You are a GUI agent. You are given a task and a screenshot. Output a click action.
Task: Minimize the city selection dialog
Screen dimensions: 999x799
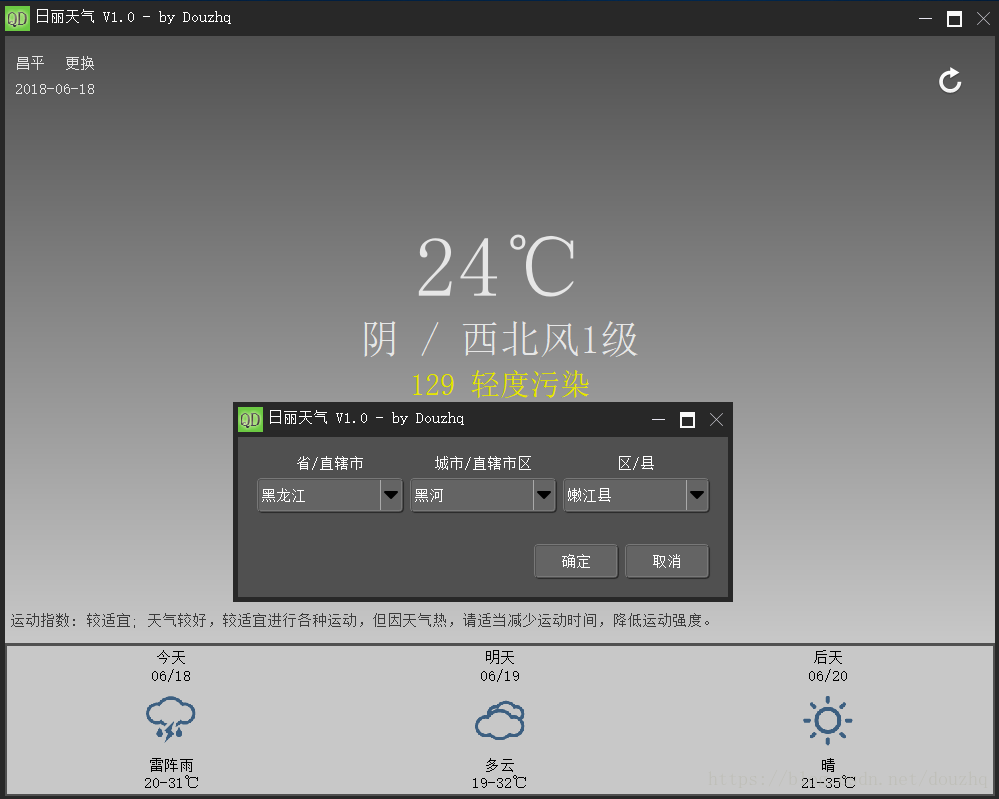coord(659,419)
